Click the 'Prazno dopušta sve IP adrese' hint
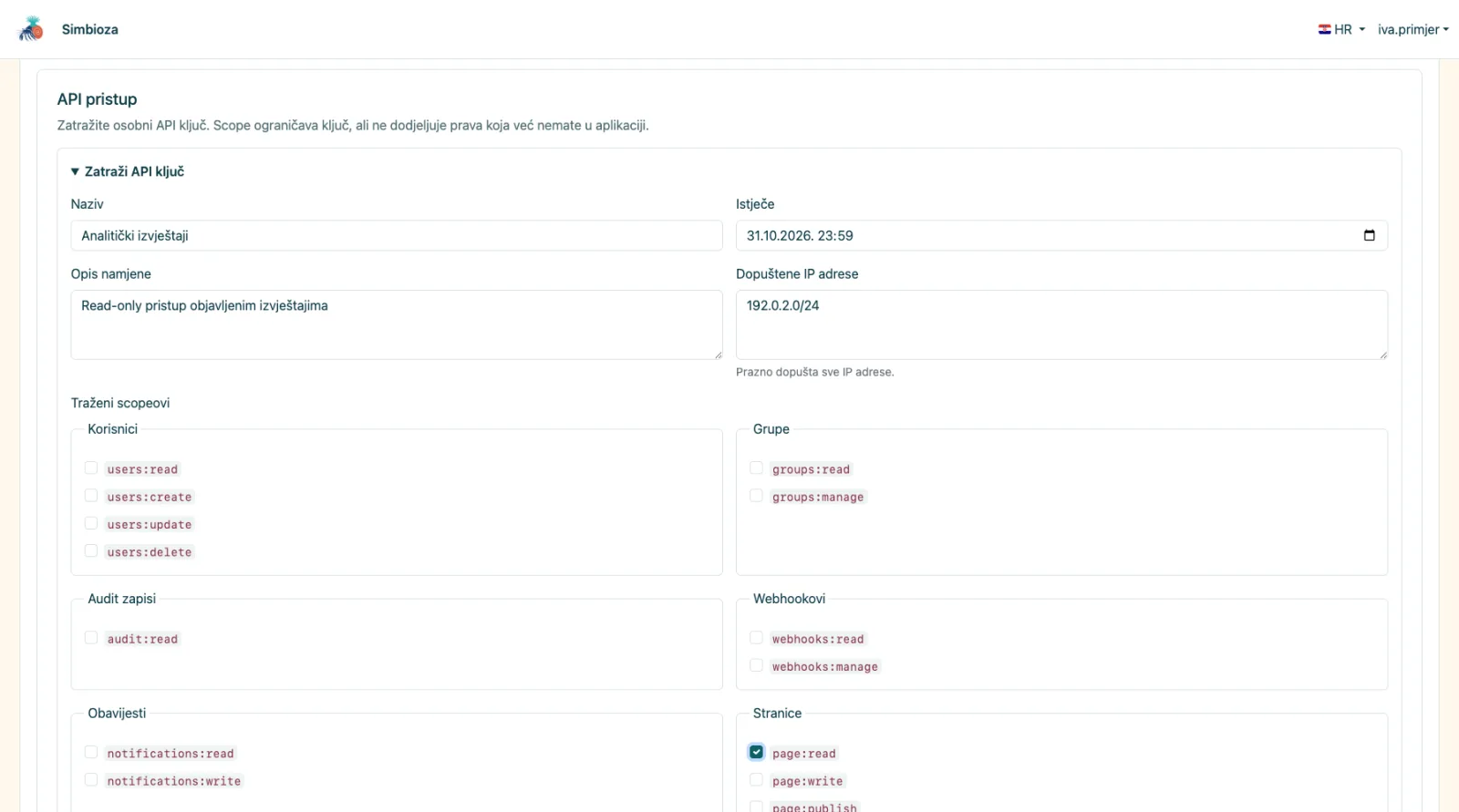Screen dimensions: 1459x812 [x=815, y=373]
